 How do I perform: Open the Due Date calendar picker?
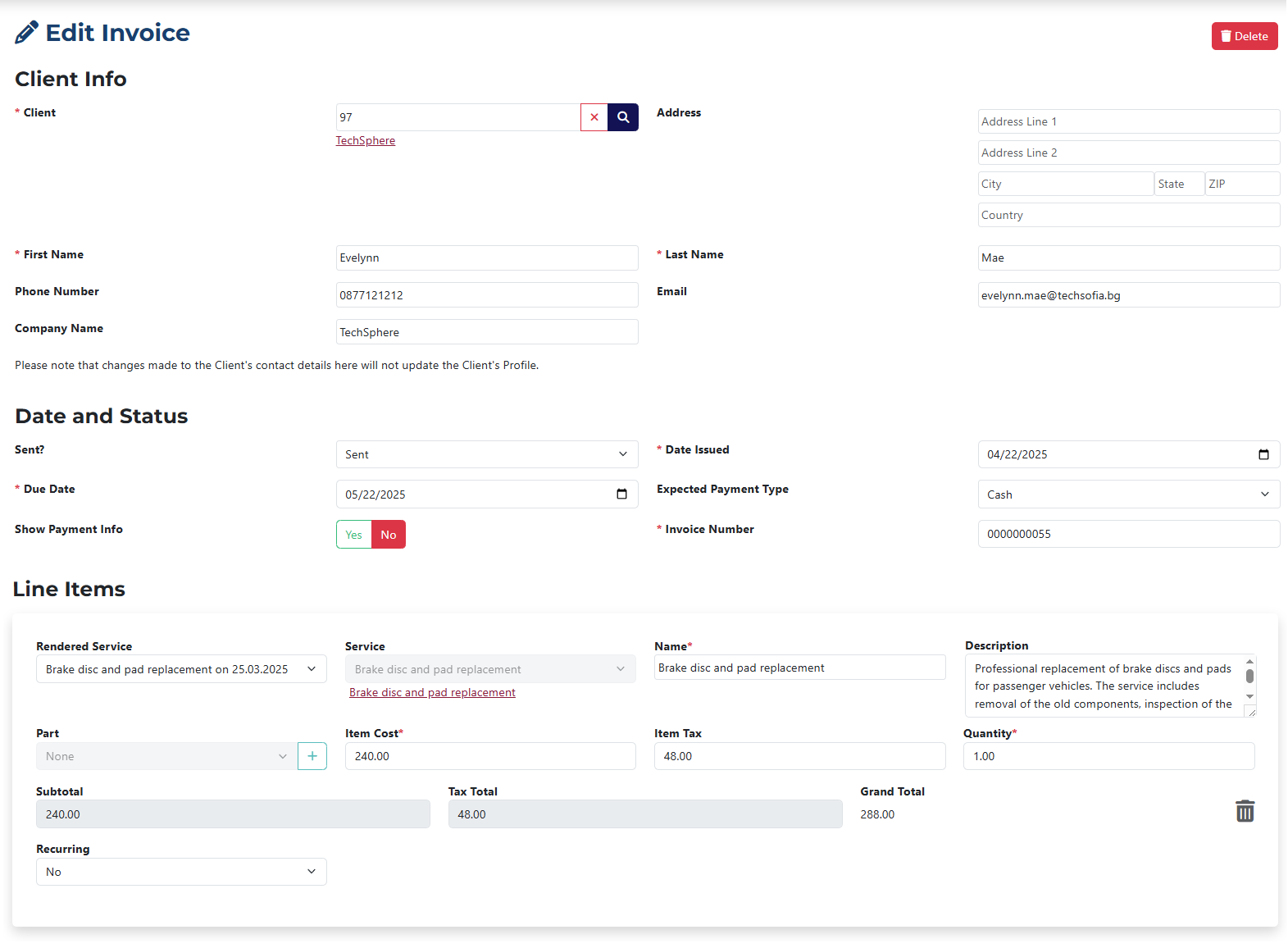(x=621, y=494)
